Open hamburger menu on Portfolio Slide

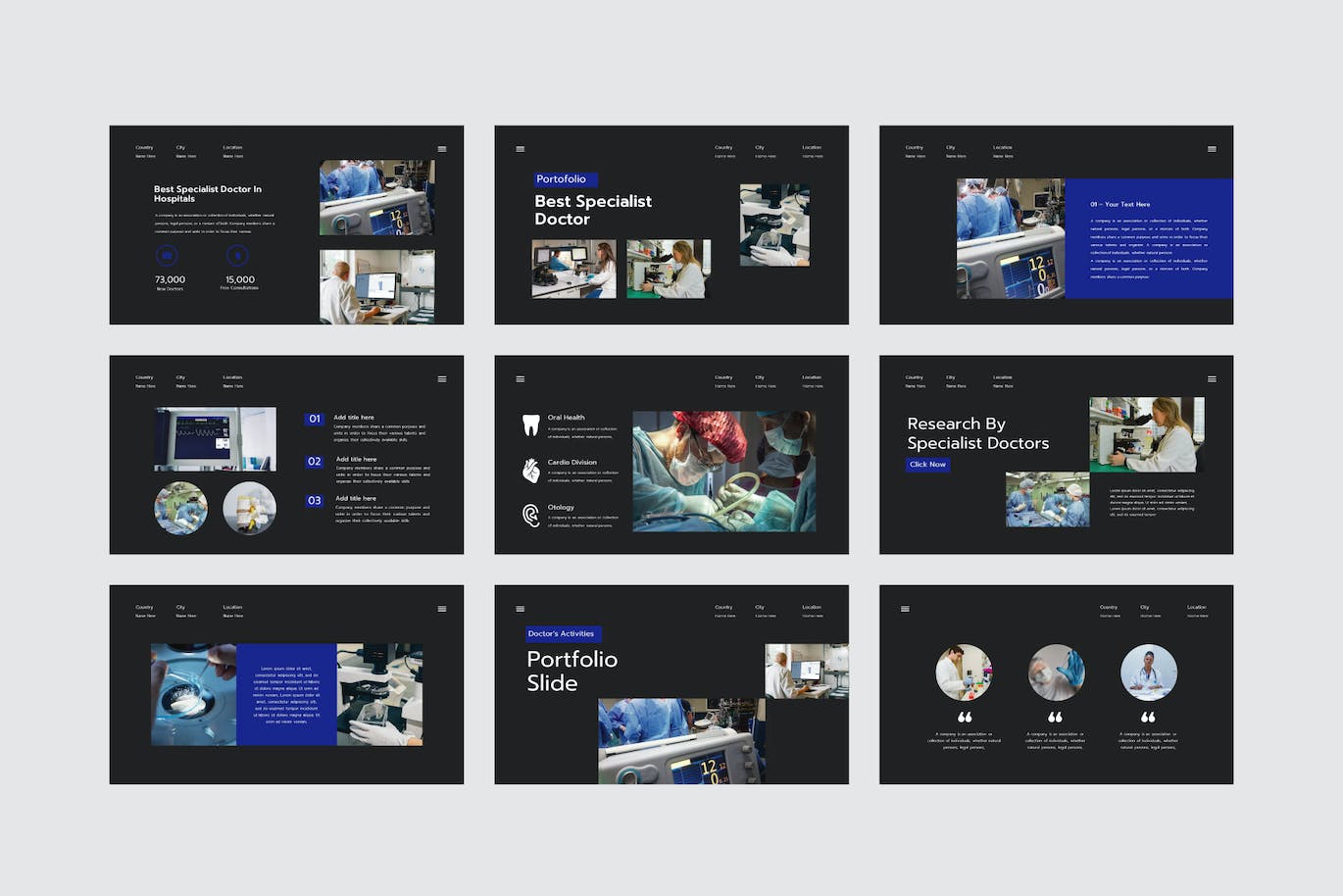[521, 609]
